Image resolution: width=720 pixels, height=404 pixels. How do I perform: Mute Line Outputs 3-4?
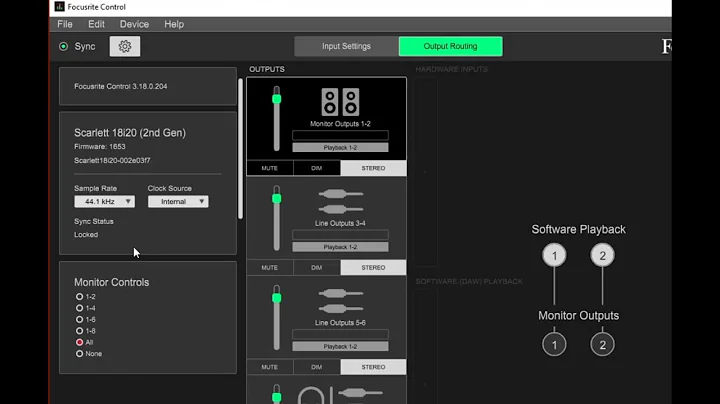(x=270, y=268)
